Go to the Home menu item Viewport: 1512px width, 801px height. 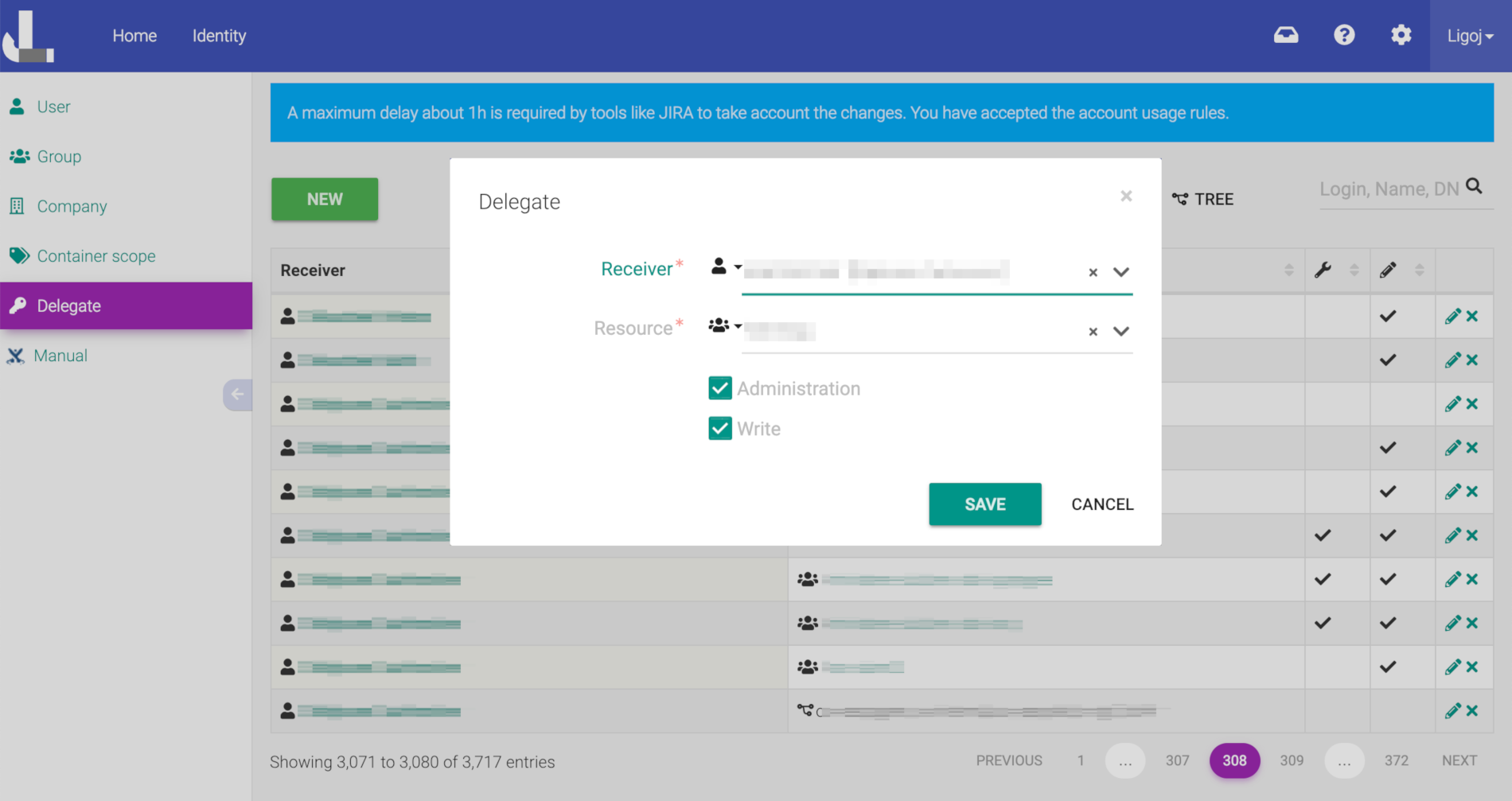pos(134,35)
